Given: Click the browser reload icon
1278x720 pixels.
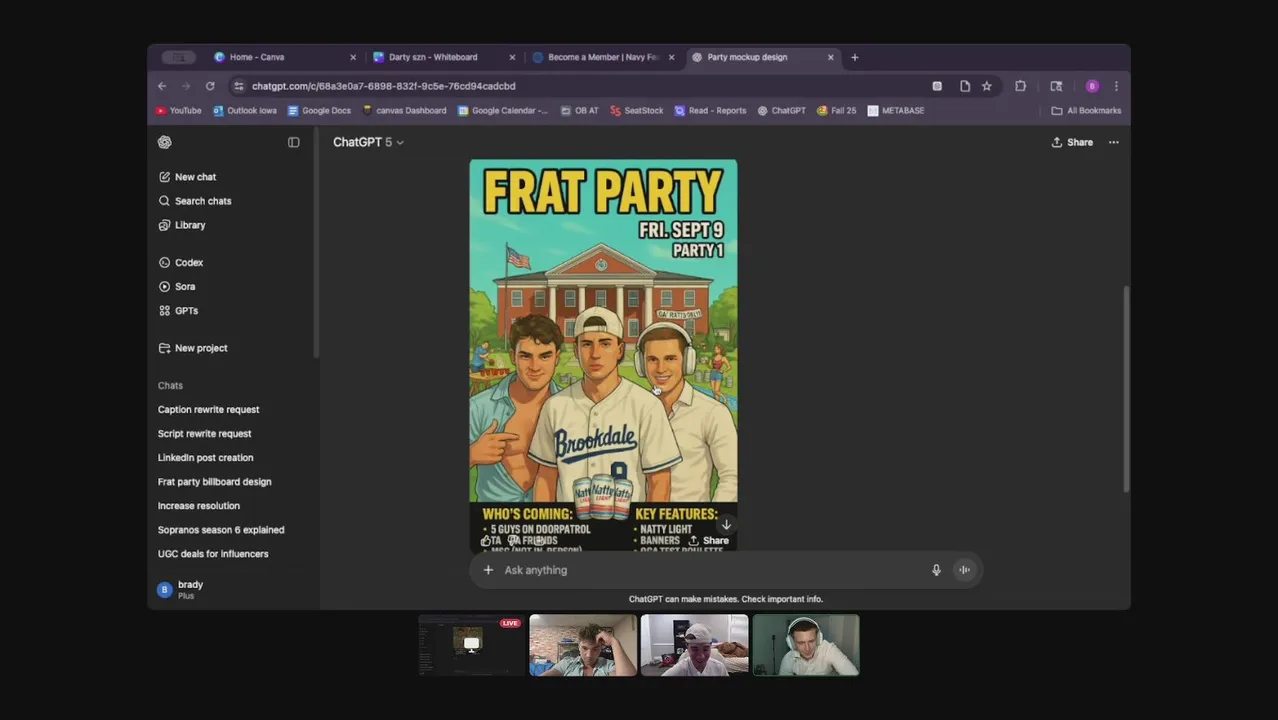Looking at the screenshot, I should coord(210,86).
